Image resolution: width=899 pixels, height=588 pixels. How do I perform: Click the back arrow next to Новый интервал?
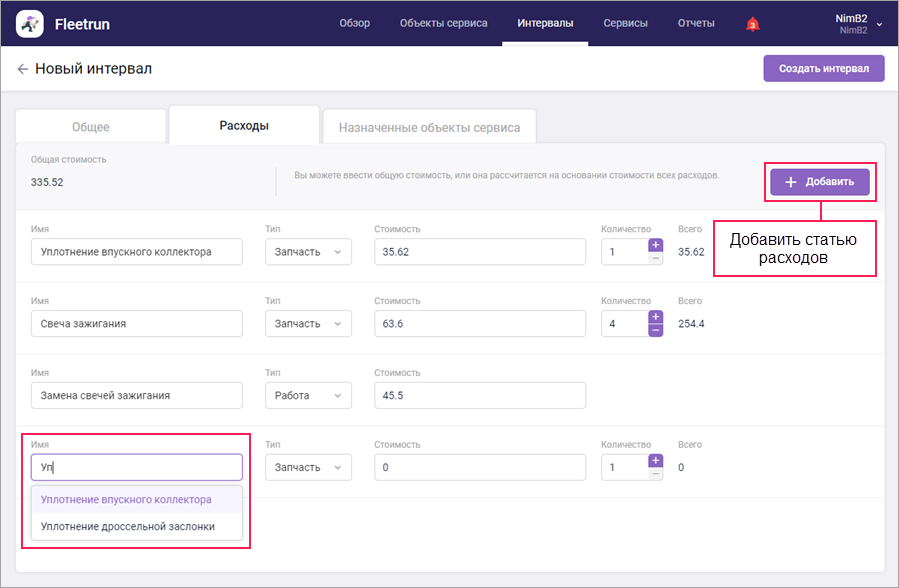[x=22, y=69]
